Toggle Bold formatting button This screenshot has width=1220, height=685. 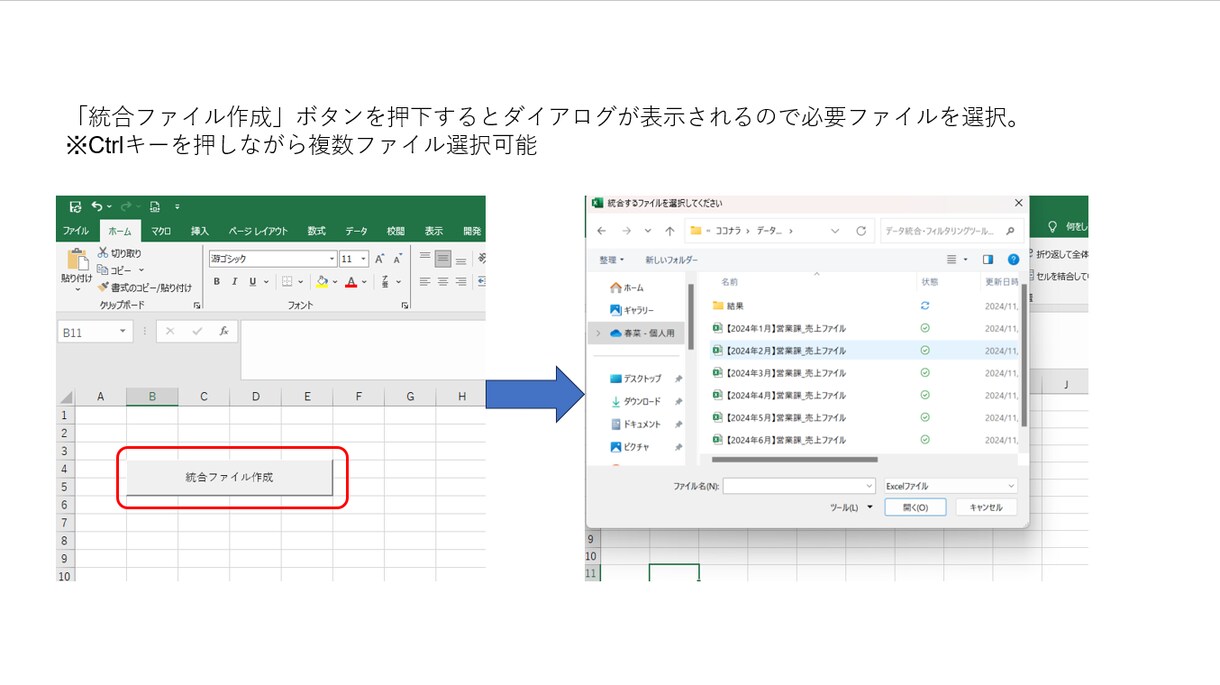point(216,282)
